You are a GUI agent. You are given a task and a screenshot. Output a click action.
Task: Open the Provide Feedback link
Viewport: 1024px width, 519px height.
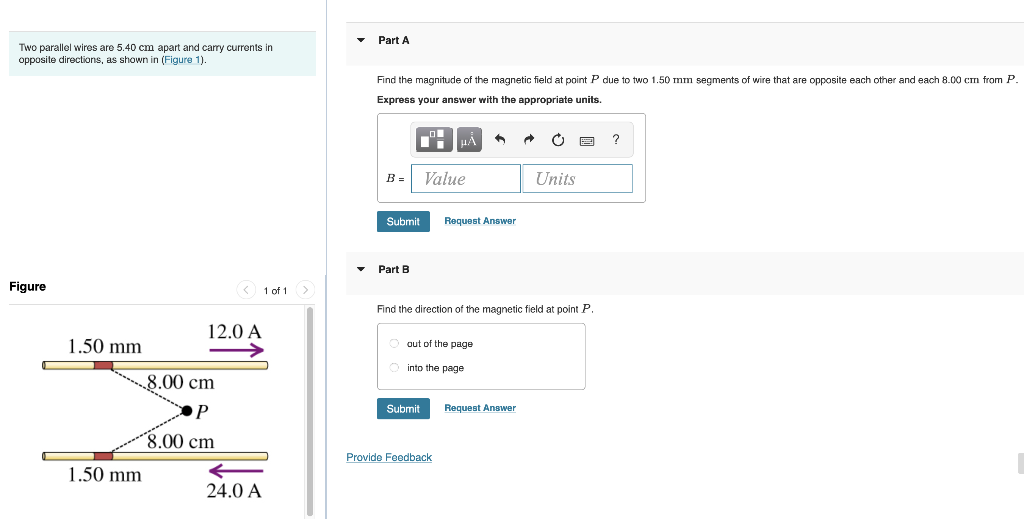tap(389, 457)
